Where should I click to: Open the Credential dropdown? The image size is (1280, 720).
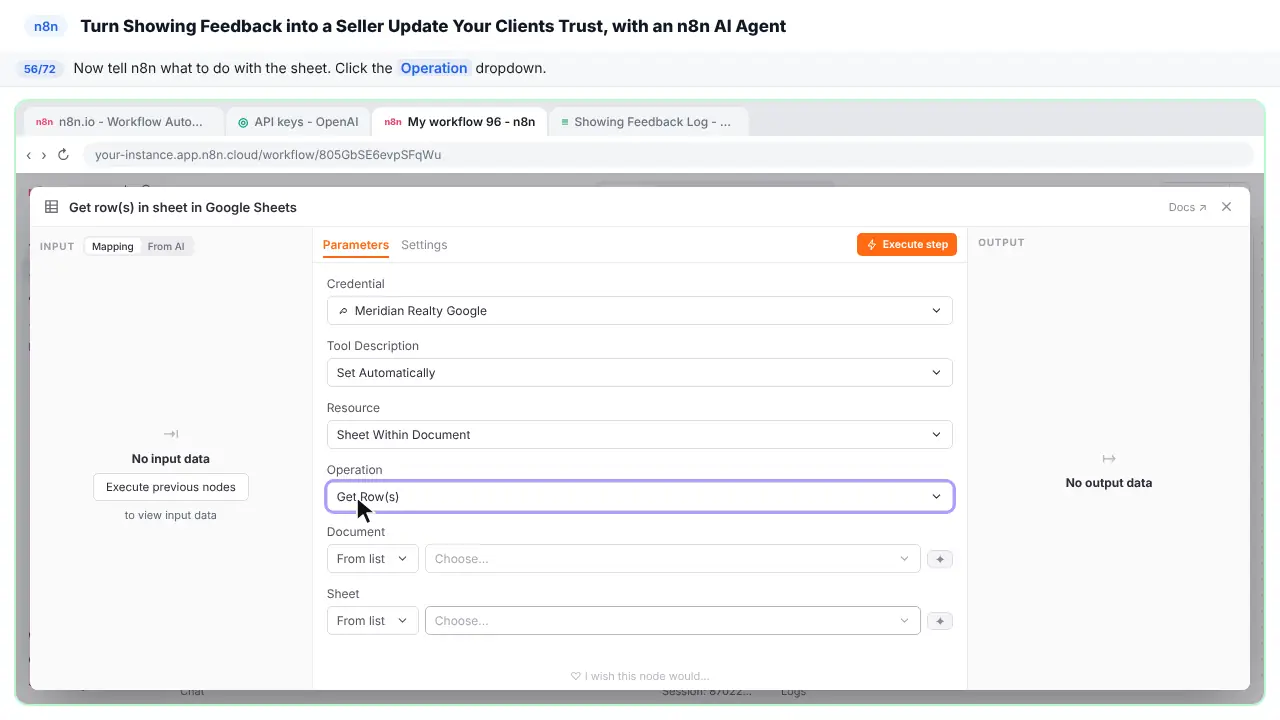pyautogui.click(x=640, y=311)
